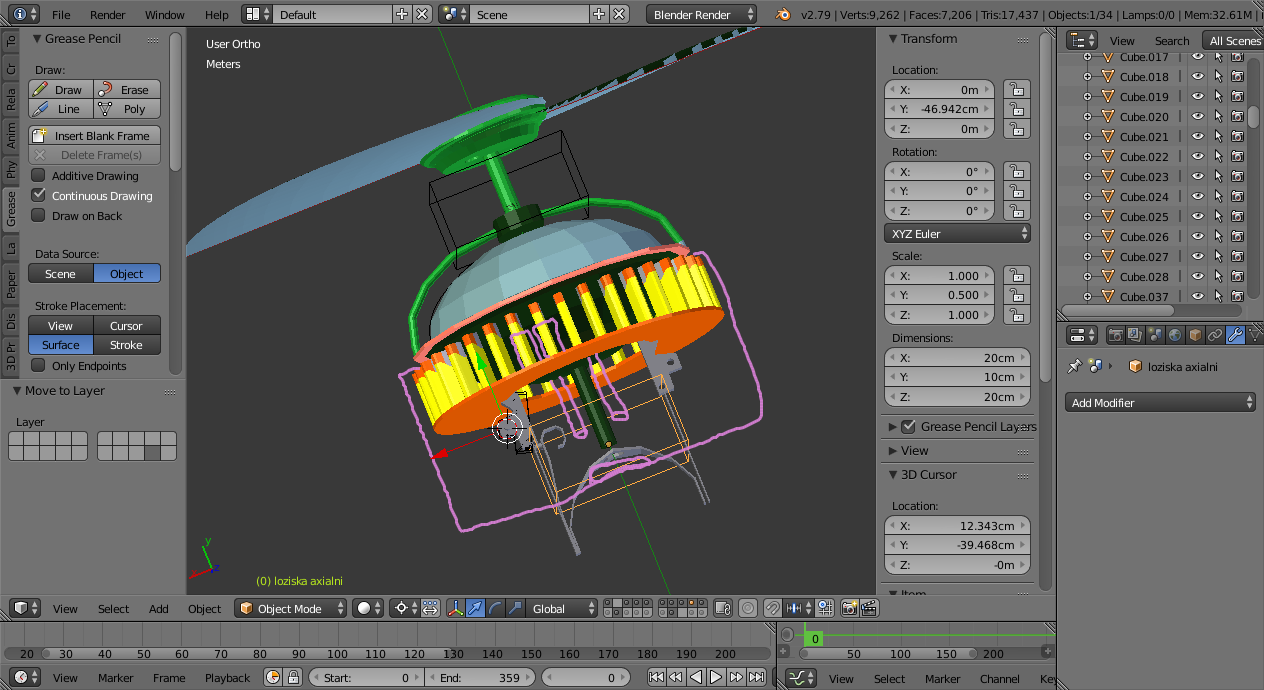The image size is (1264, 690).
Task: Enable Additive Drawing checkbox
Action: [x=39, y=176]
